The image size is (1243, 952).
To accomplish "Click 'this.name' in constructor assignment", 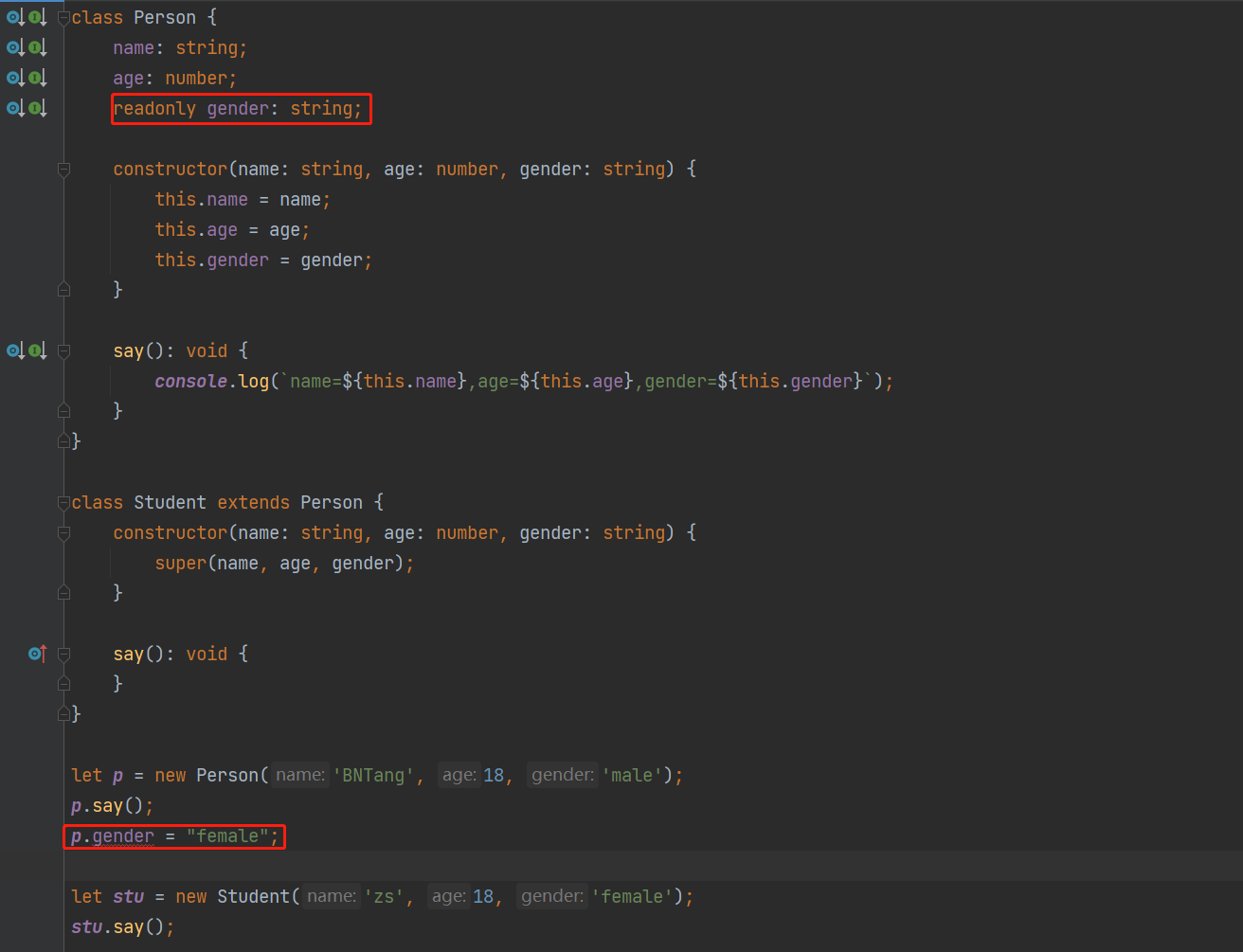I will tap(202, 199).
